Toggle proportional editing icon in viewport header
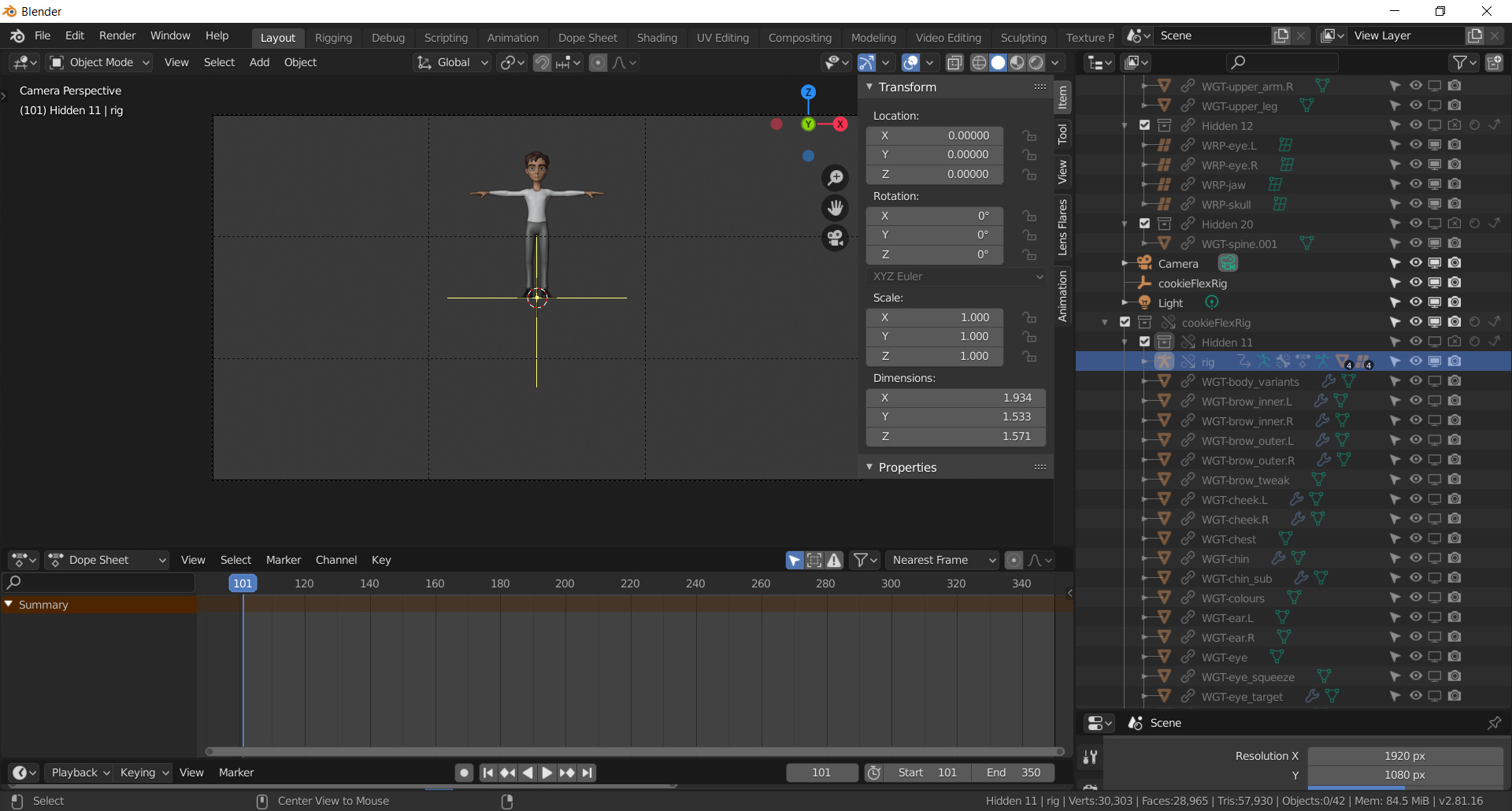This screenshot has height=811, width=1512. click(598, 62)
